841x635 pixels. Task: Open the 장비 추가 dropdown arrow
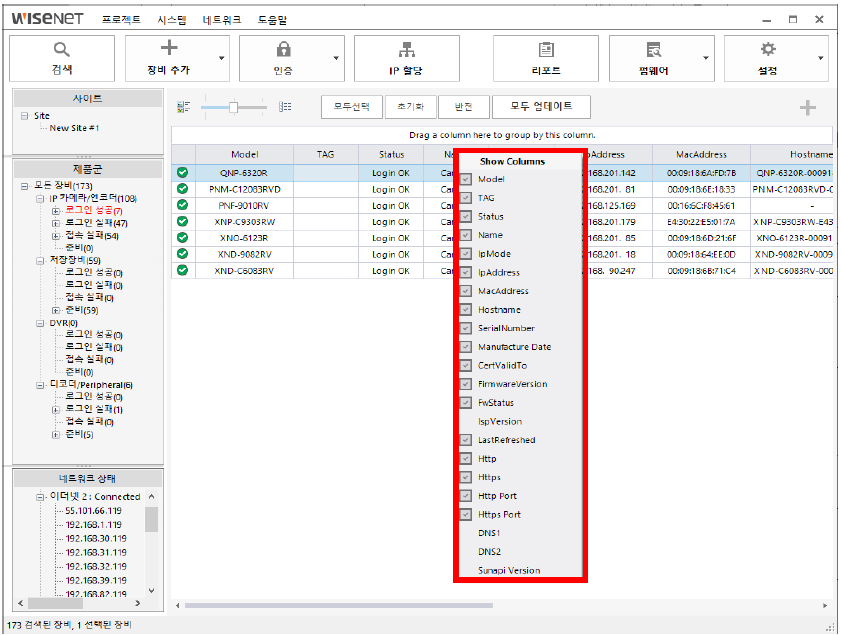[x=221, y=59]
